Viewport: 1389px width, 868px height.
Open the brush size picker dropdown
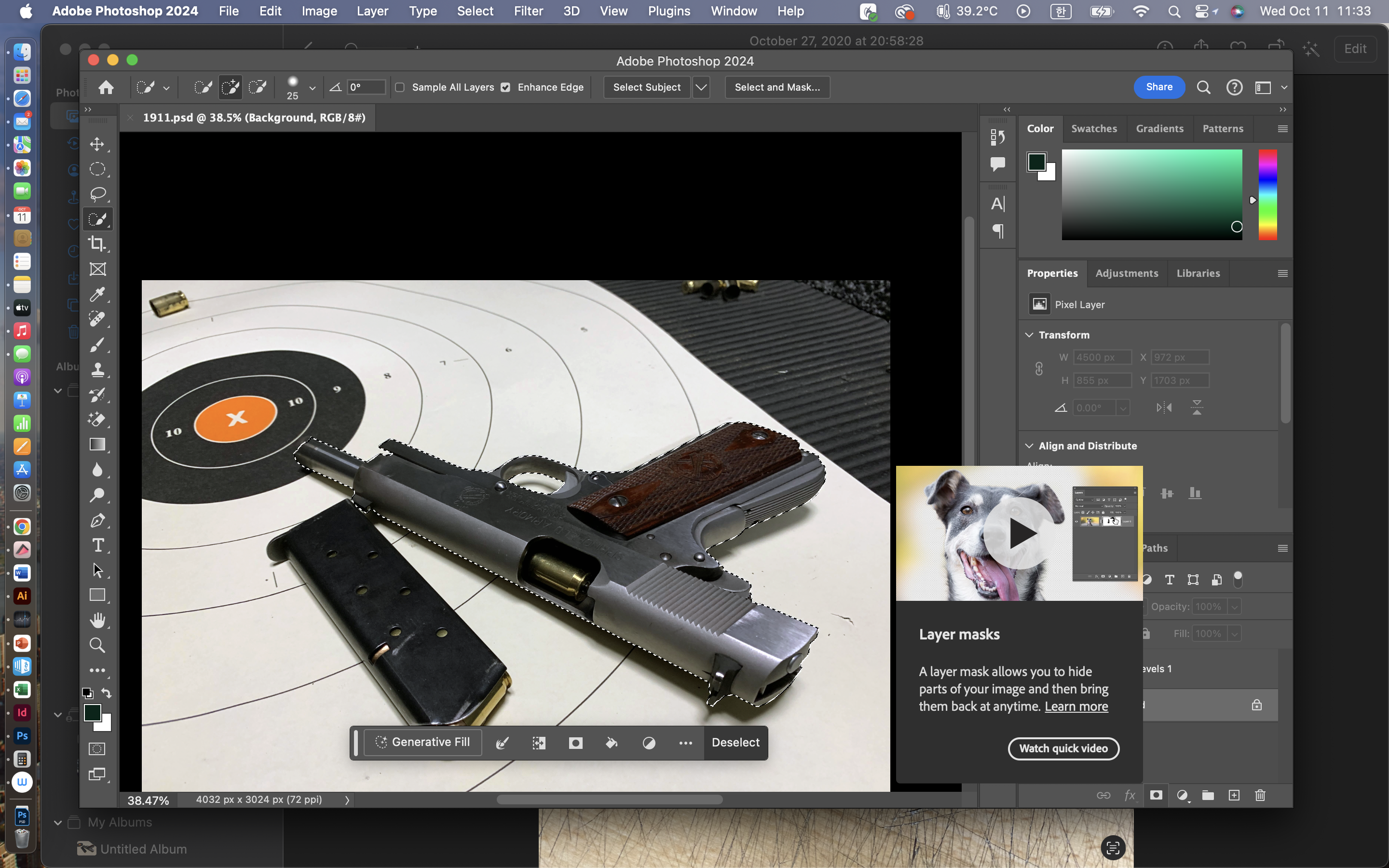(312, 88)
